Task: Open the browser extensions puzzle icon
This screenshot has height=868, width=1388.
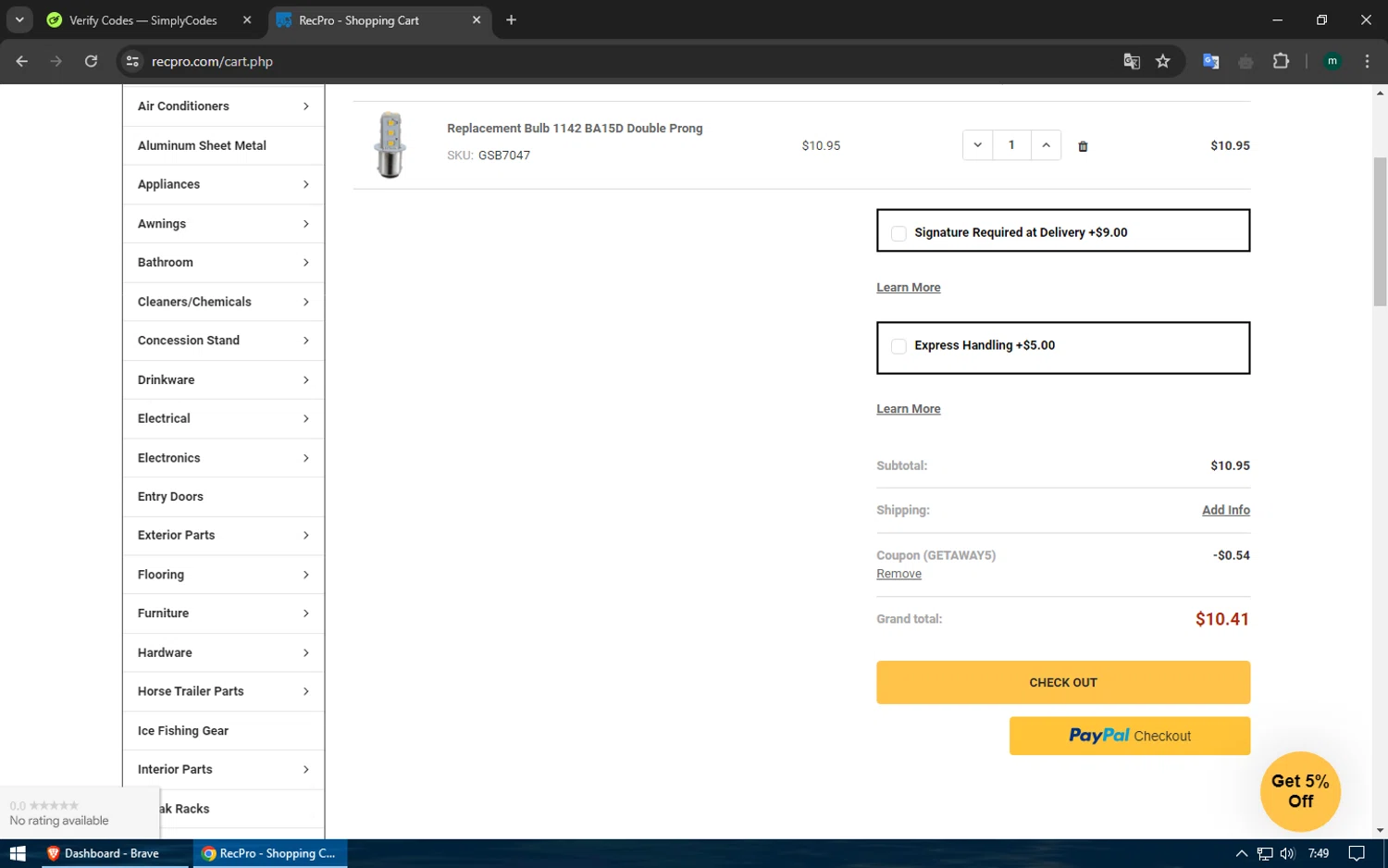Action: 1281,61
